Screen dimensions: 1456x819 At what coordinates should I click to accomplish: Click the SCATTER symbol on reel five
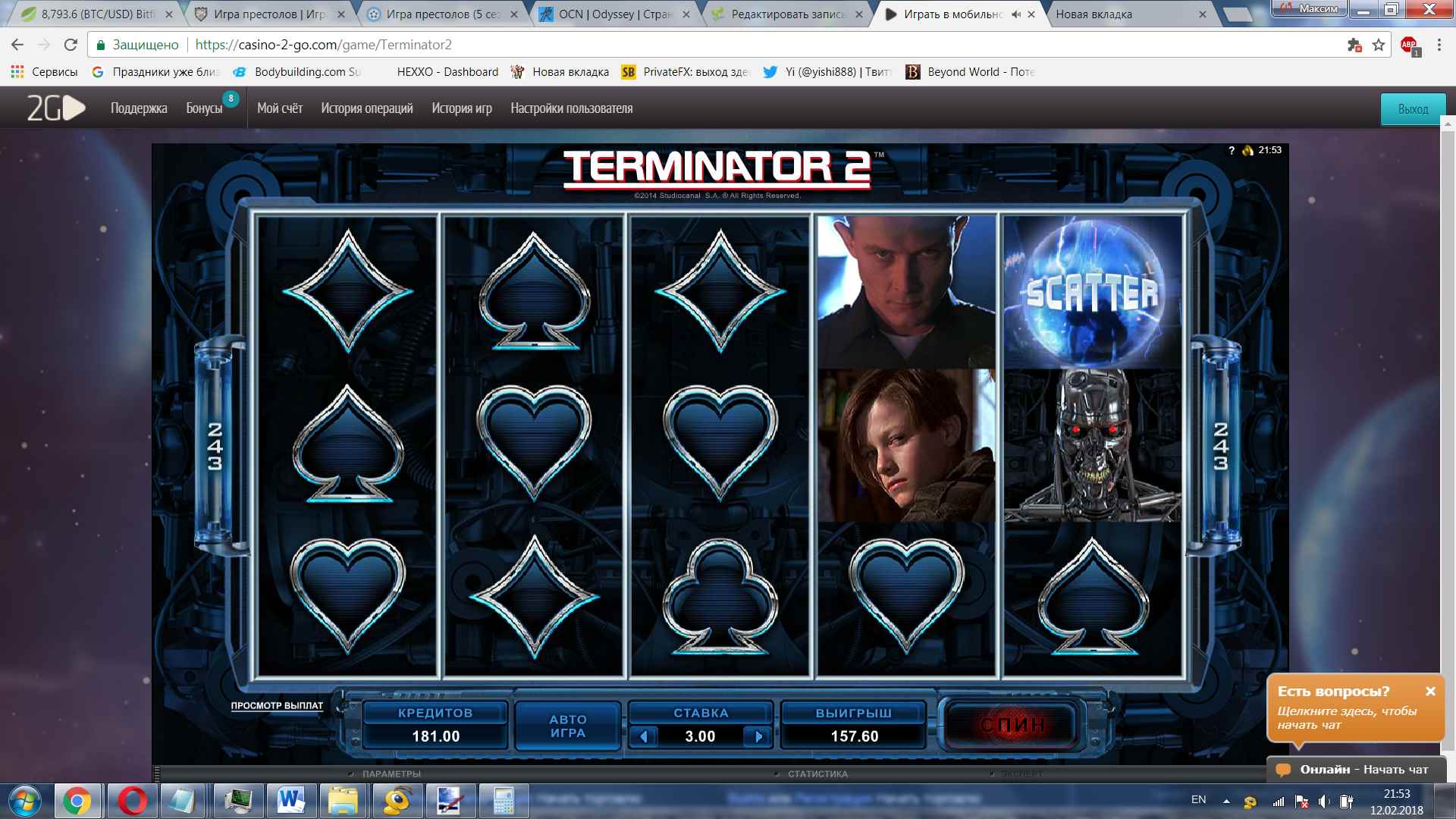click(1092, 292)
